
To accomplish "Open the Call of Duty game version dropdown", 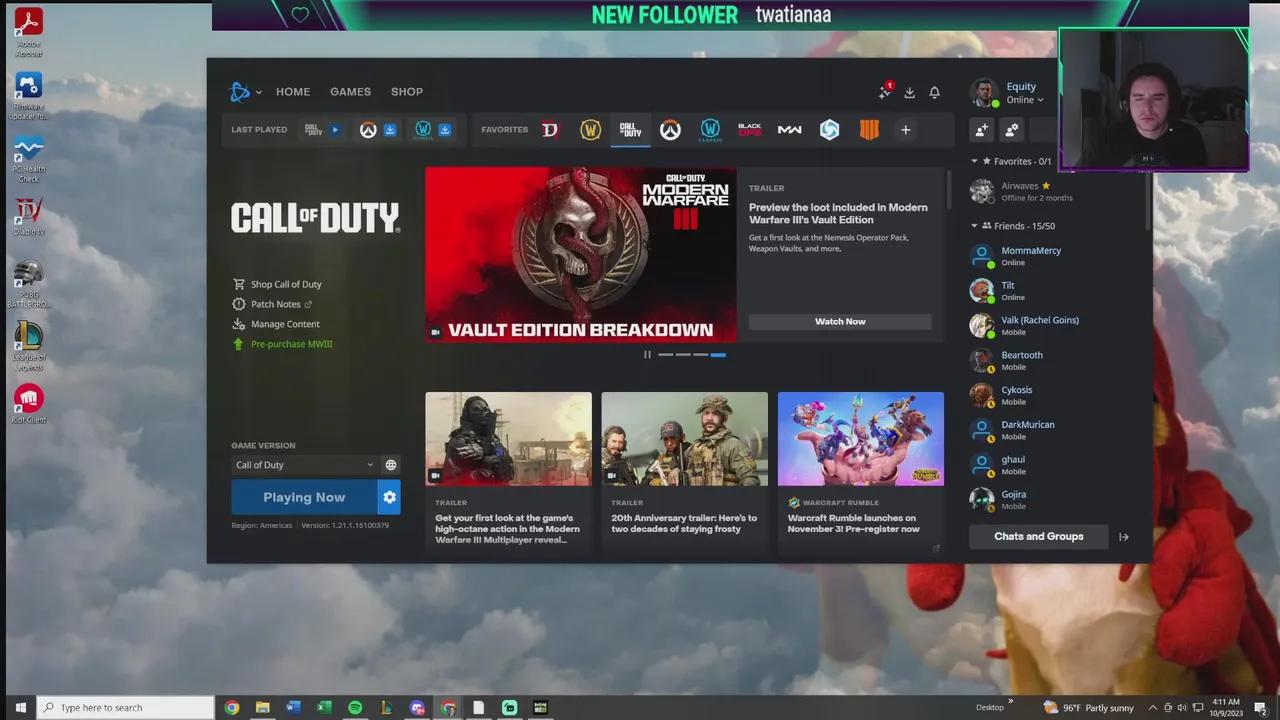I will 304,465.
